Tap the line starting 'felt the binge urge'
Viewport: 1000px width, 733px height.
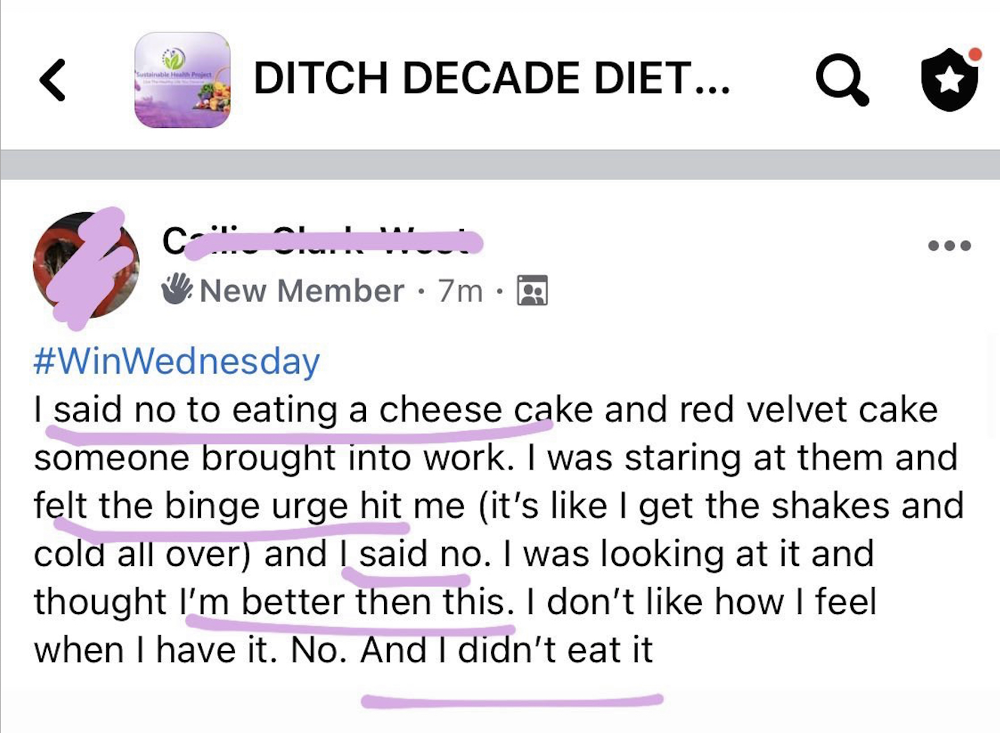pyautogui.click(x=498, y=505)
